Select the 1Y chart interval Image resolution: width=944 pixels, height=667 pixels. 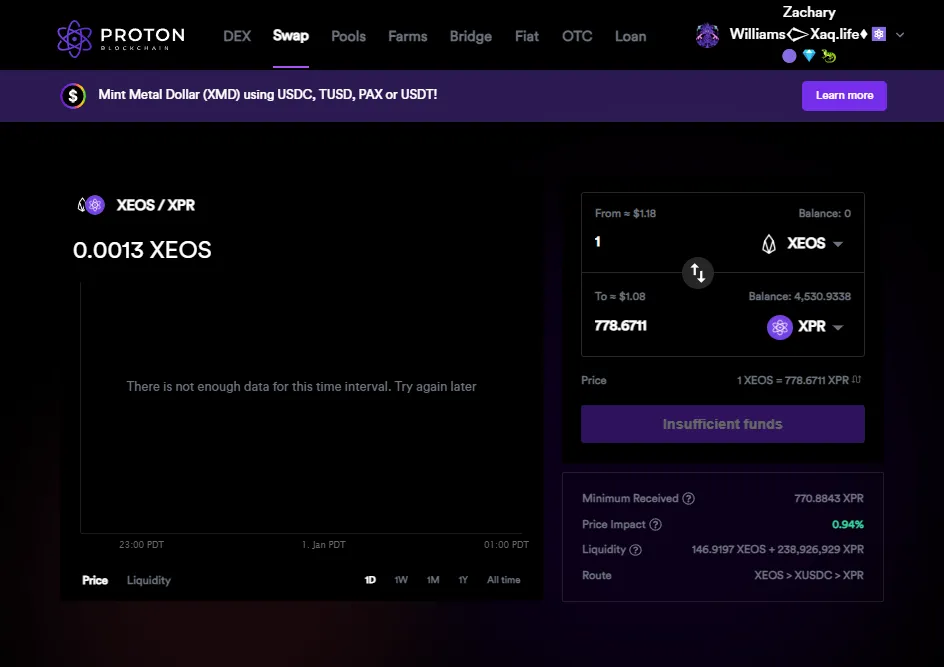click(x=463, y=580)
